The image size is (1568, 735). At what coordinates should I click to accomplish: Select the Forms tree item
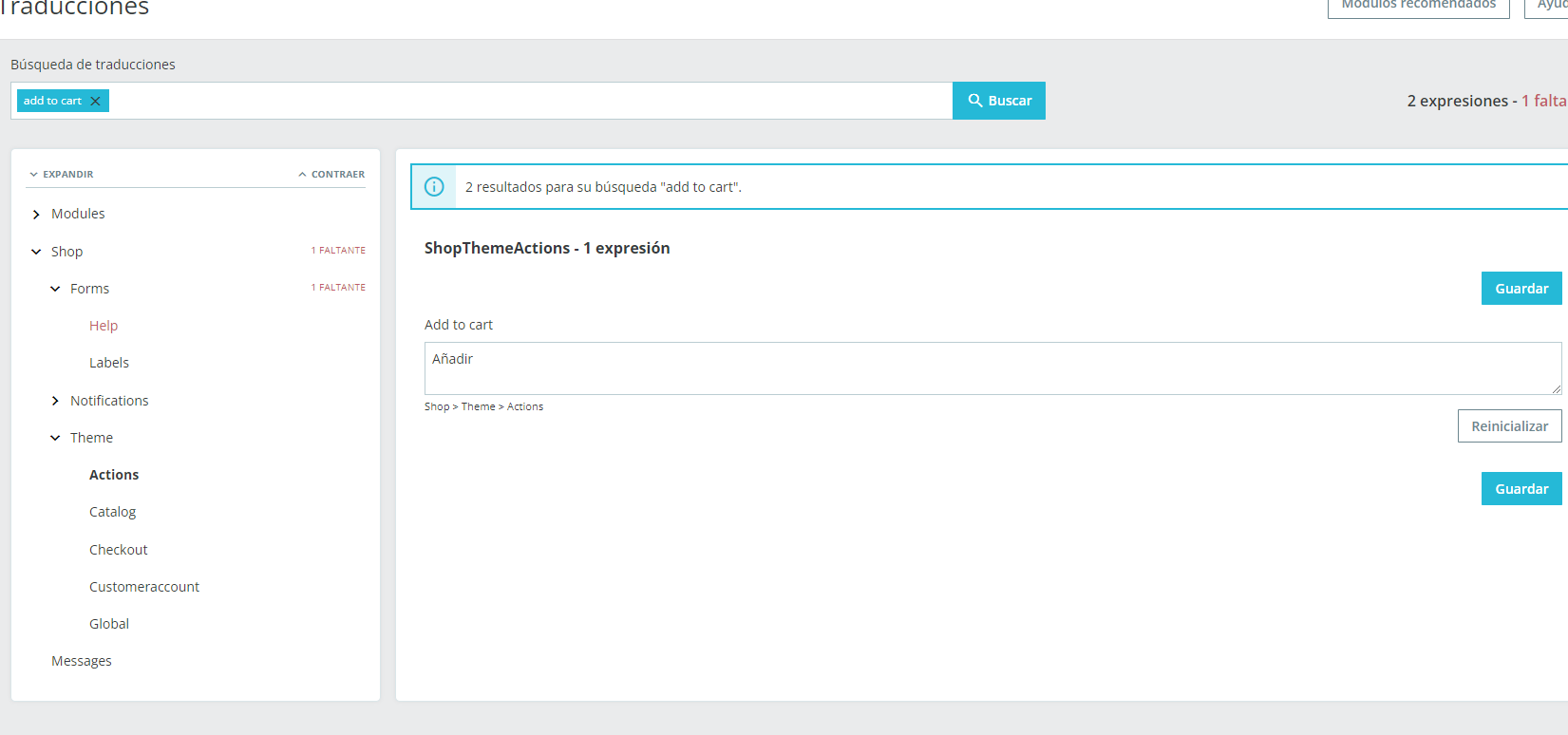pyautogui.click(x=89, y=289)
